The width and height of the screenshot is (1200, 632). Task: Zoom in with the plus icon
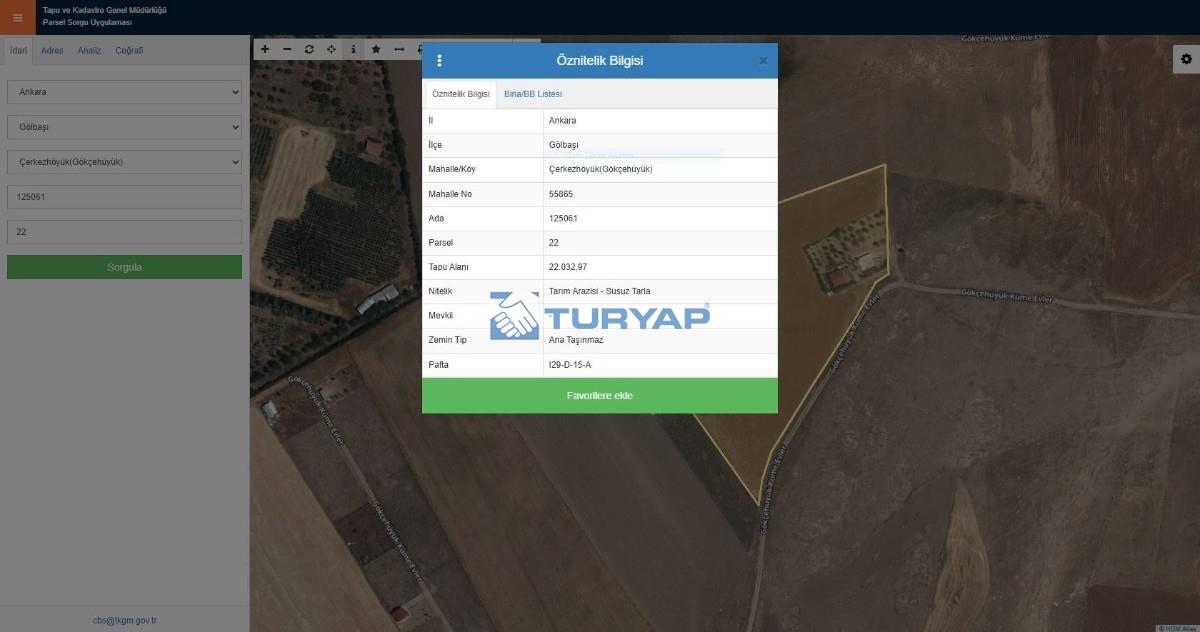coord(265,49)
